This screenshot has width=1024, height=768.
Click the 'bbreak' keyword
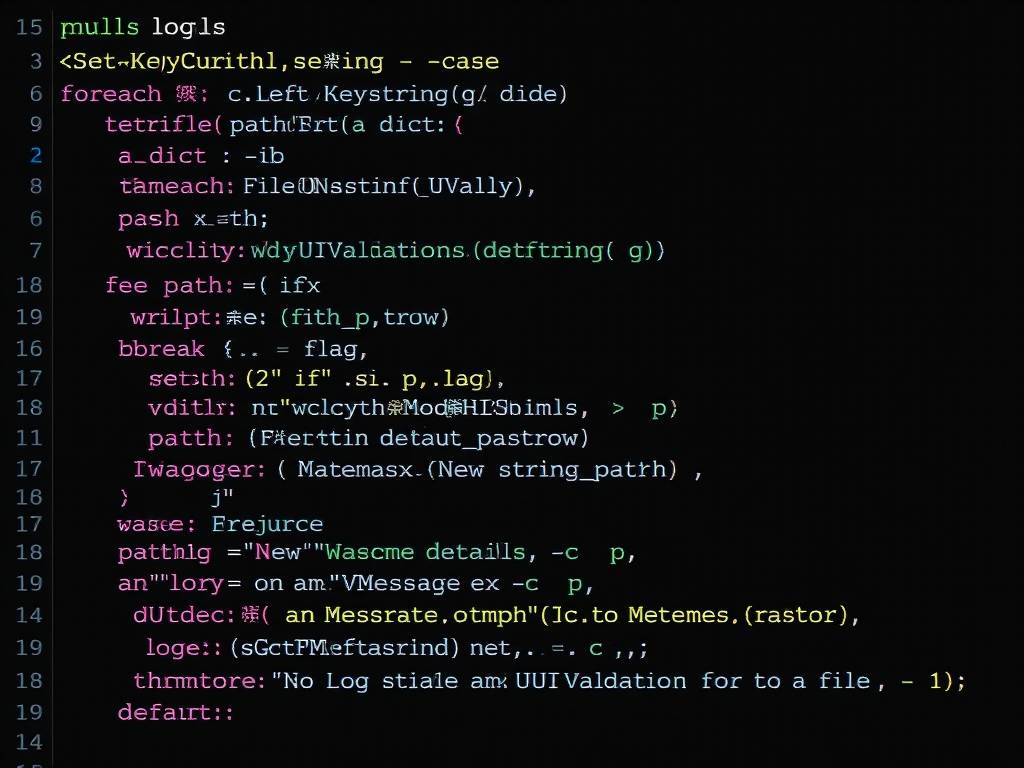(161, 349)
